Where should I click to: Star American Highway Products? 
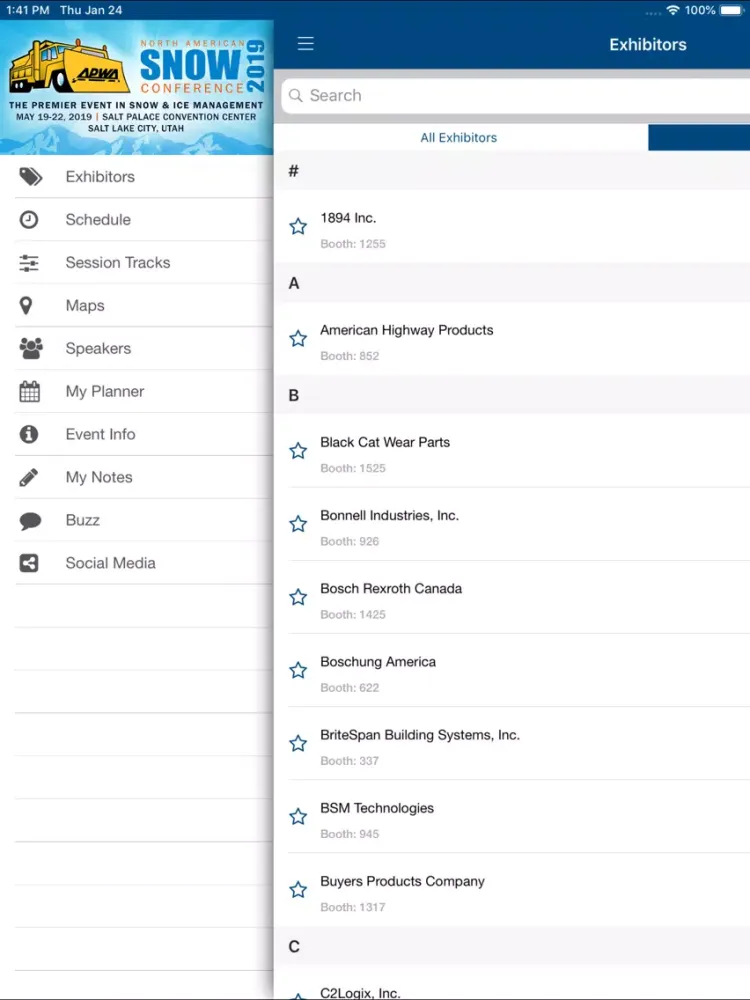(x=298, y=339)
